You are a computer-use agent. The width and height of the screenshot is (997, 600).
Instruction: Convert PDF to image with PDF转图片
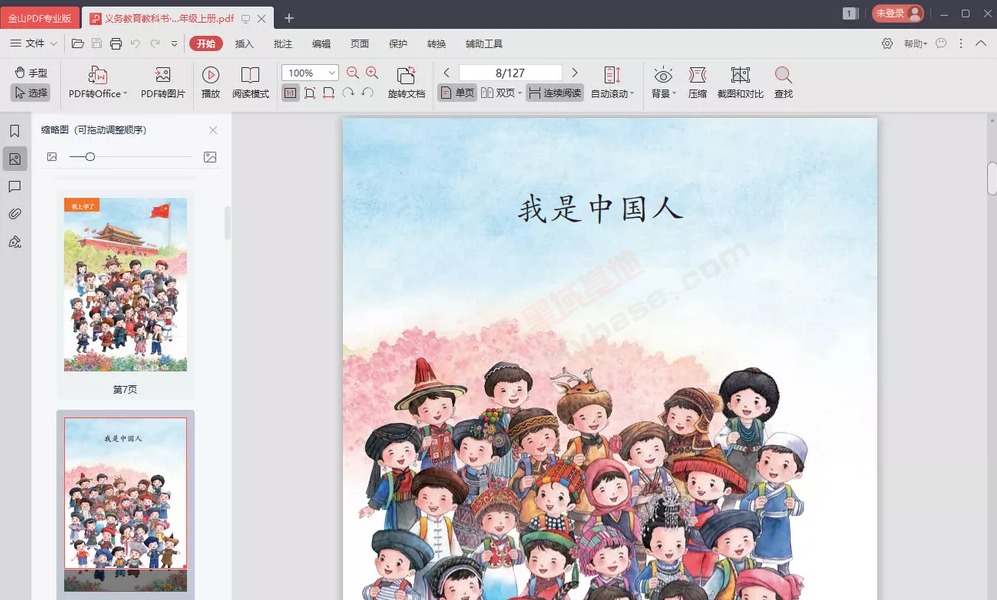click(x=163, y=82)
